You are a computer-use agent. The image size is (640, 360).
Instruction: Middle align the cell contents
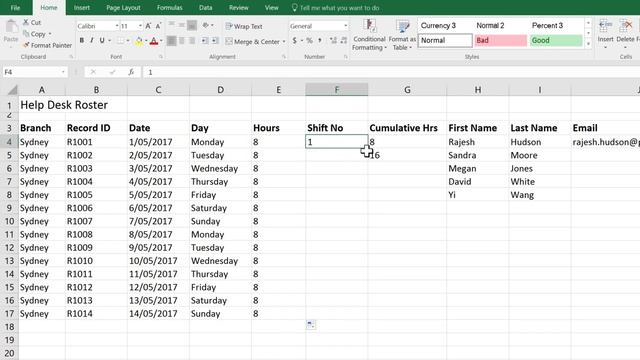point(182,25)
